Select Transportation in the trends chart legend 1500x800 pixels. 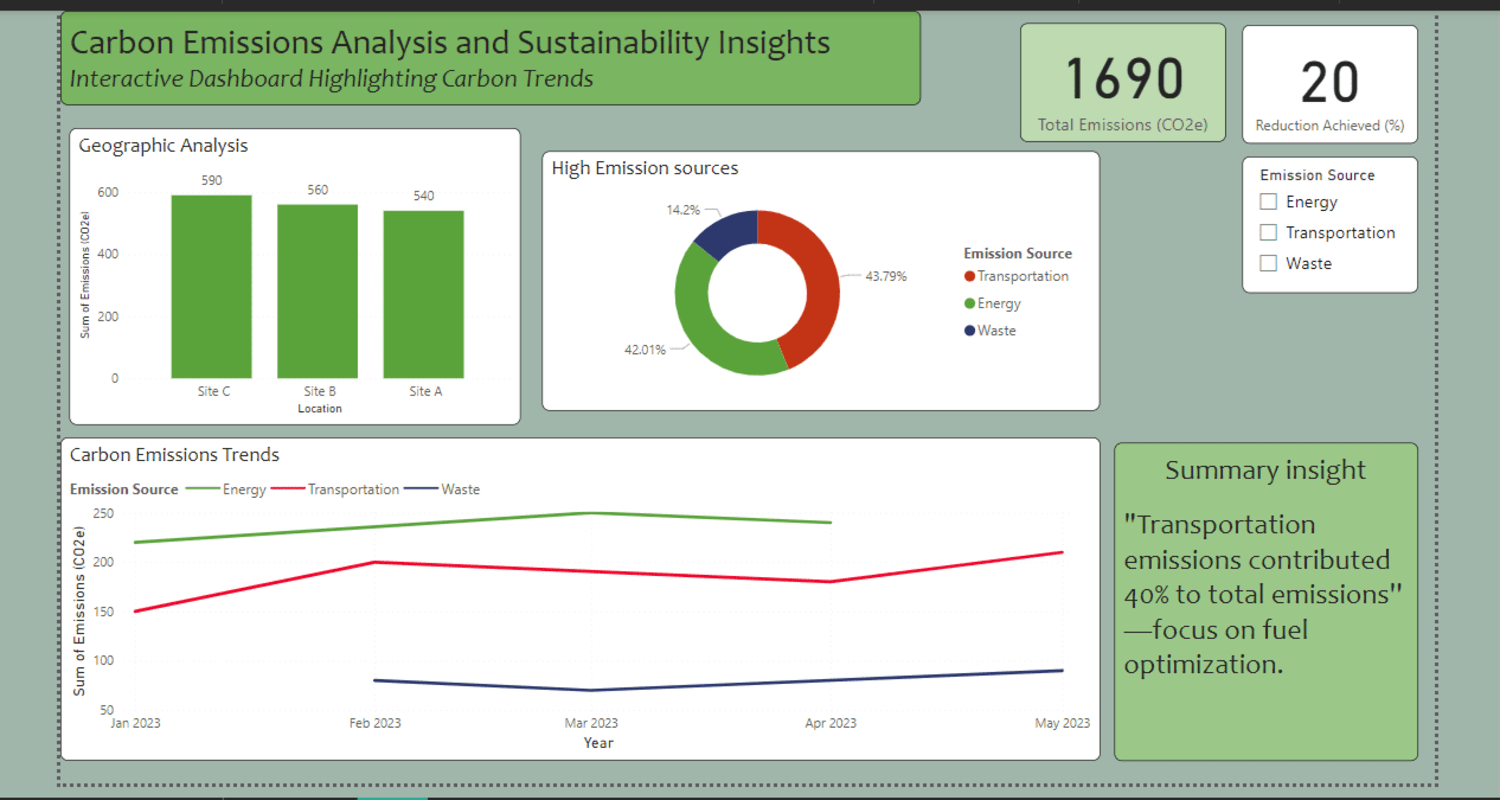point(336,490)
